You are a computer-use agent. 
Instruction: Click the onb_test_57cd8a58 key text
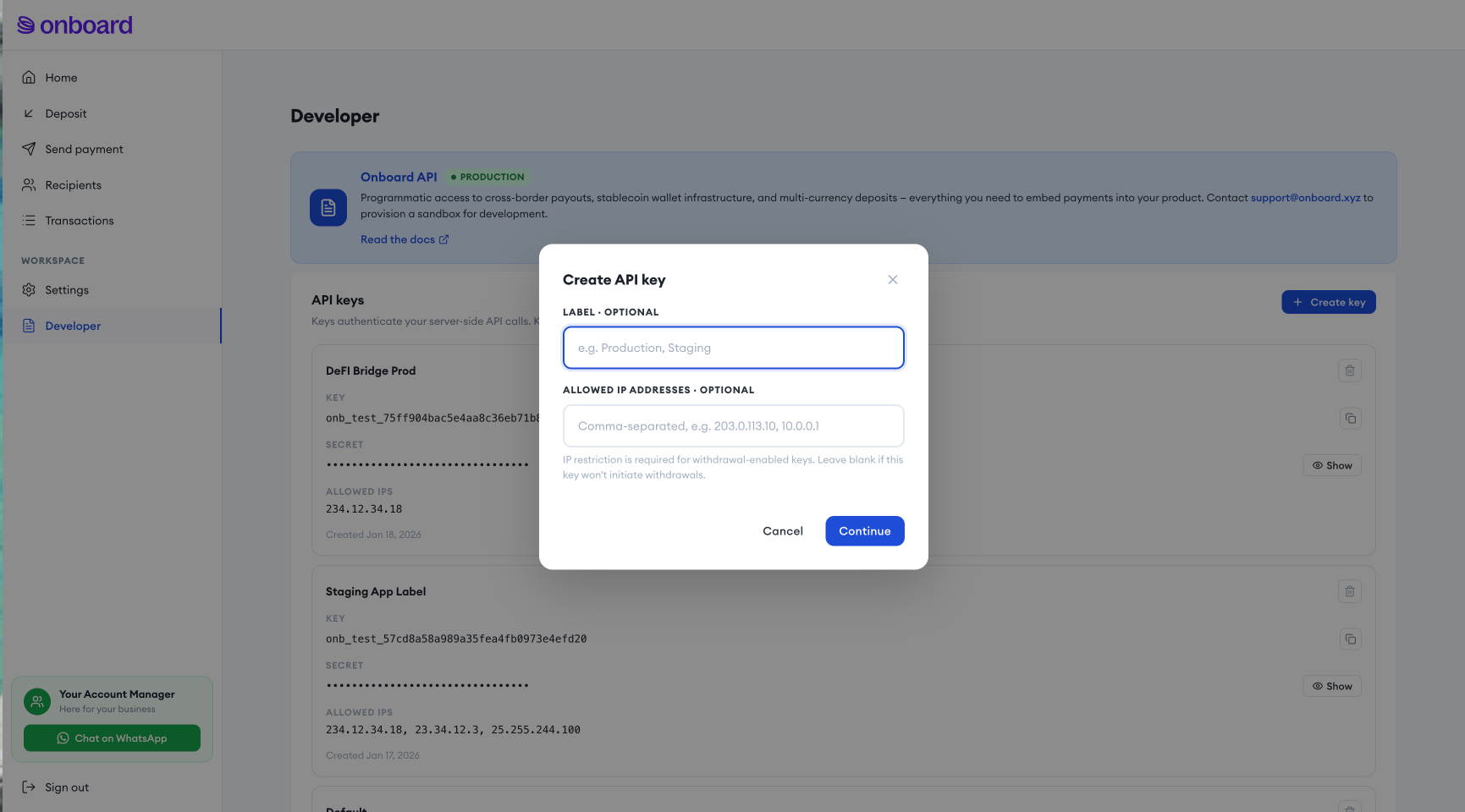(x=456, y=639)
